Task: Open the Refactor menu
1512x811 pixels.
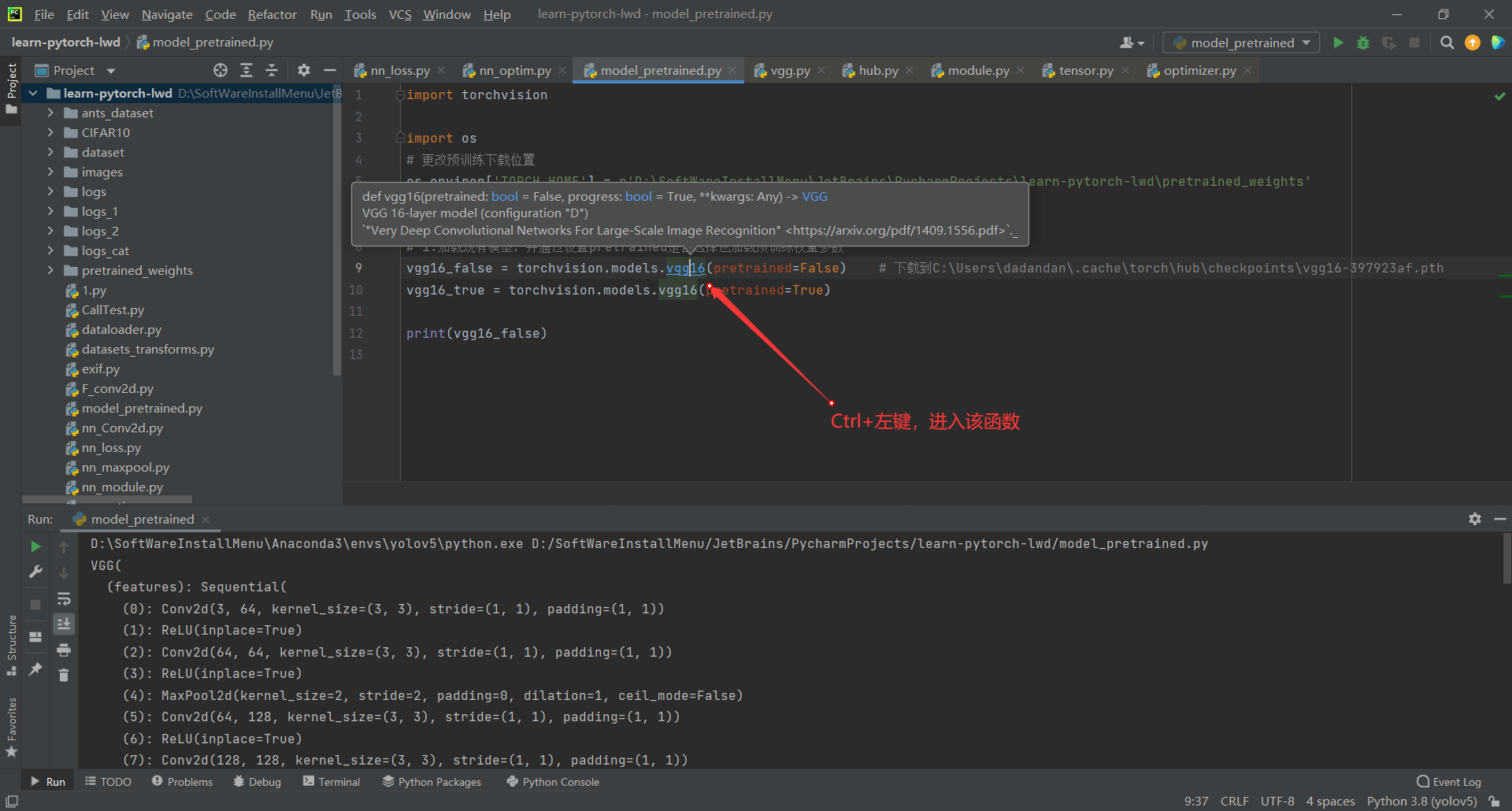Action: pyautogui.click(x=272, y=14)
